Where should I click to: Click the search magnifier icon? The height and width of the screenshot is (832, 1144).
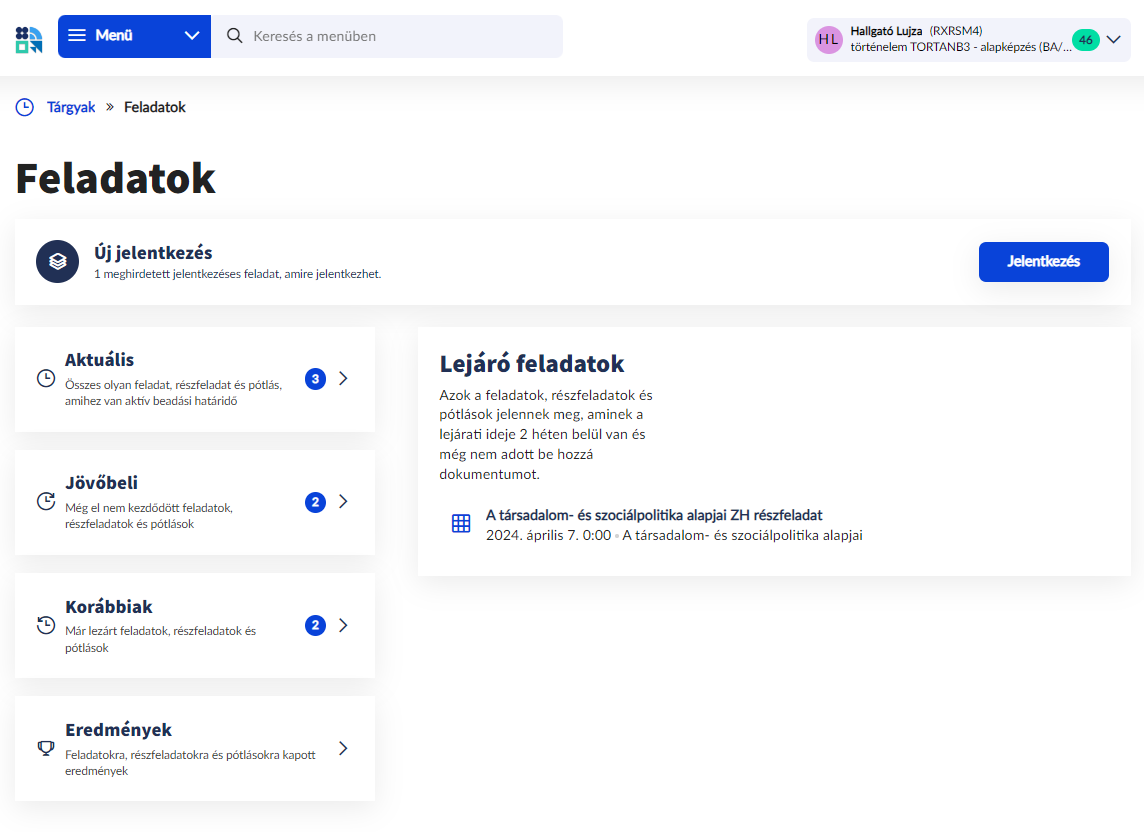234,36
